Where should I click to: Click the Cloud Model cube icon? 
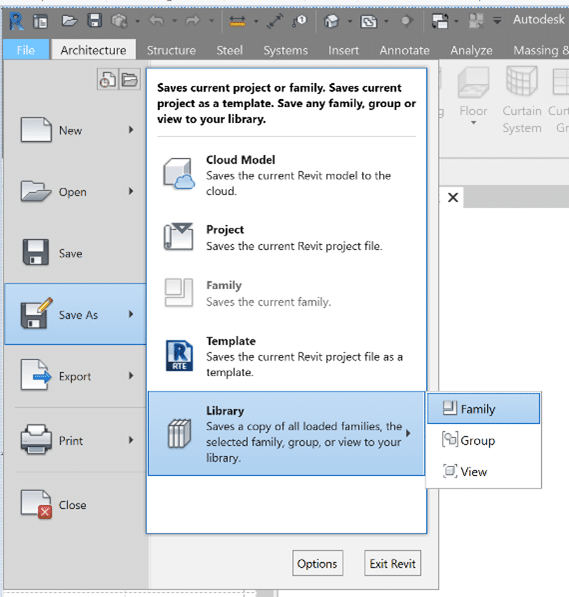179,174
